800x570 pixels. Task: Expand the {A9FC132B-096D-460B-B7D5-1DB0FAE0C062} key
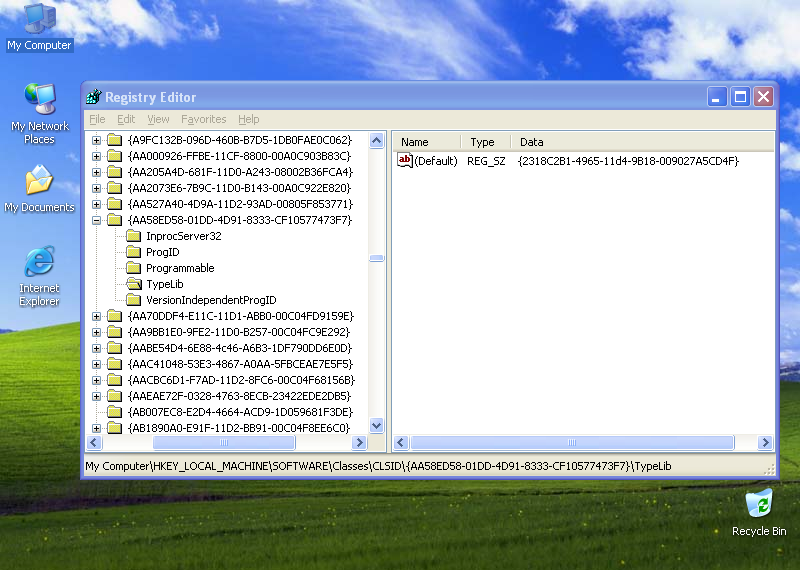pos(96,140)
